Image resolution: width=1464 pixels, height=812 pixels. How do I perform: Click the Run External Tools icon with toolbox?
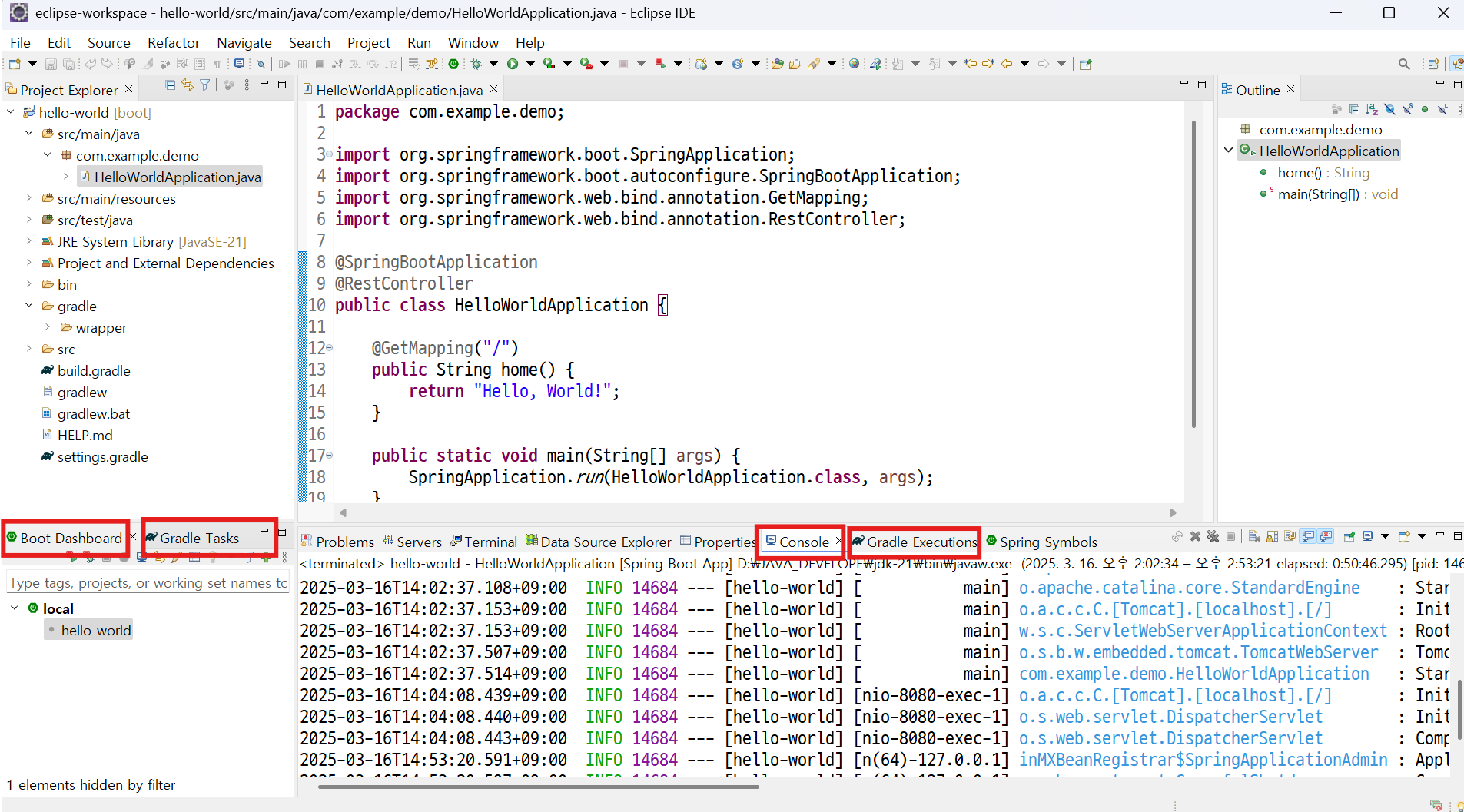[x=586, y=64]
